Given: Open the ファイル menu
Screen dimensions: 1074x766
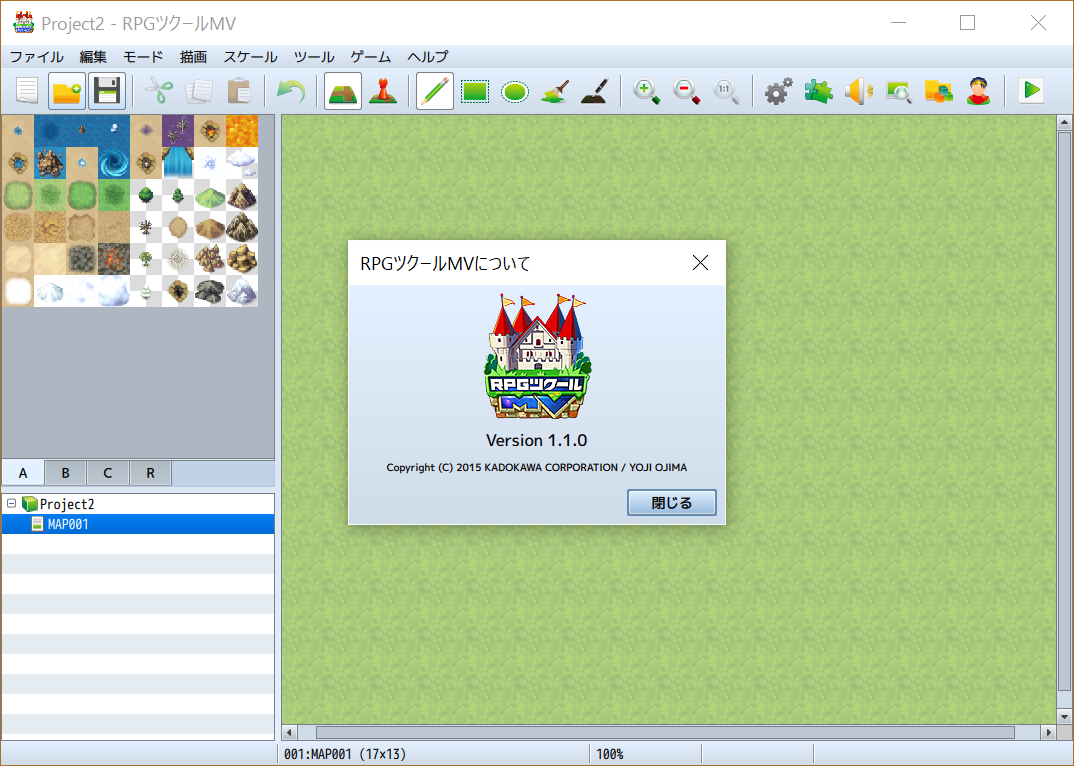Looking at the screenshot, I should click(x=37, y=57).
